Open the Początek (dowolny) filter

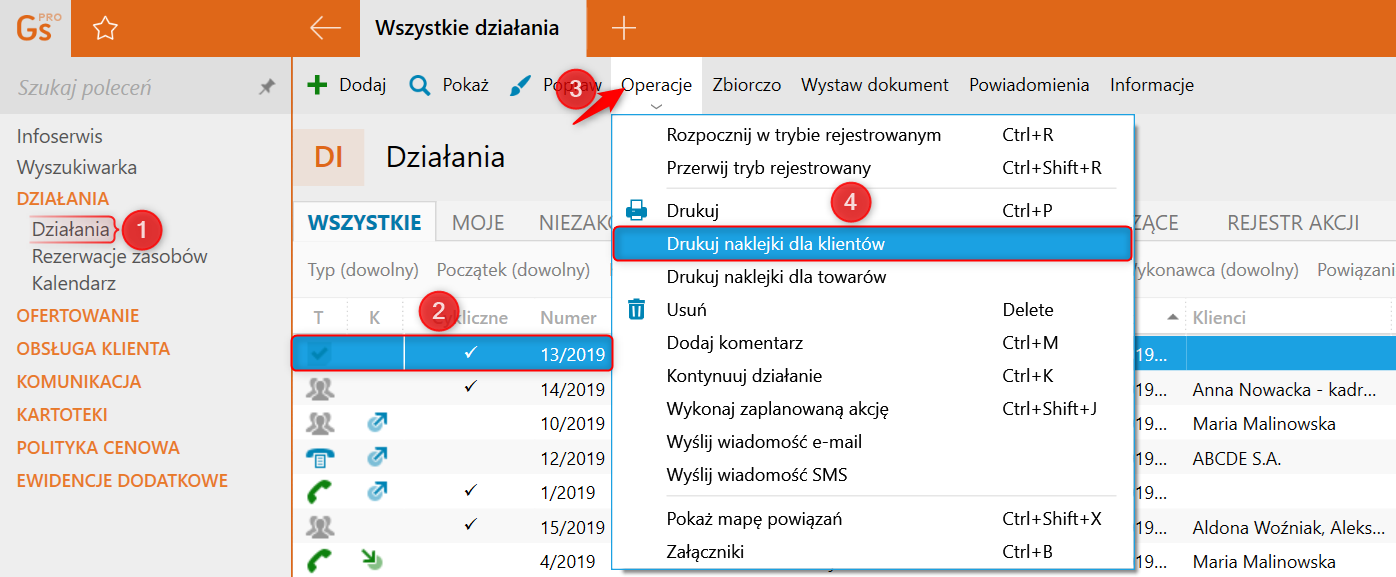(513, 270)
